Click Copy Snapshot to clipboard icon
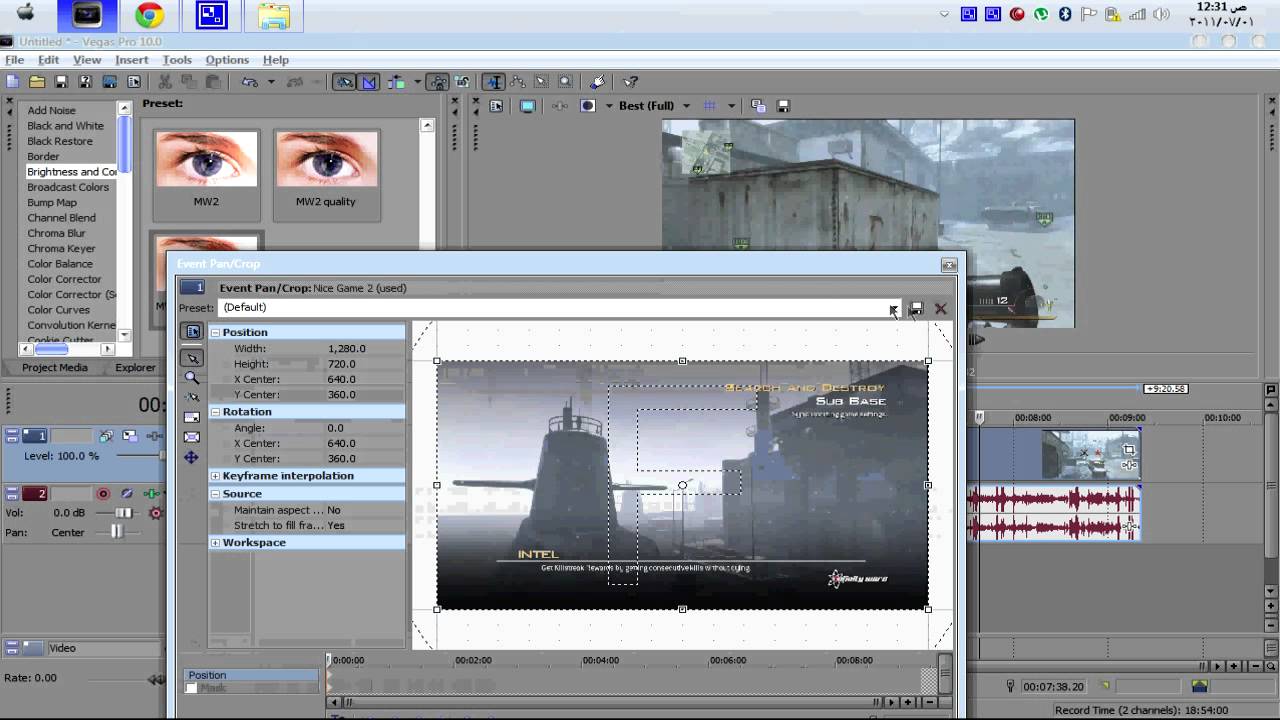This screenshot has height=720, width=1280. click(x=758, y=106)
